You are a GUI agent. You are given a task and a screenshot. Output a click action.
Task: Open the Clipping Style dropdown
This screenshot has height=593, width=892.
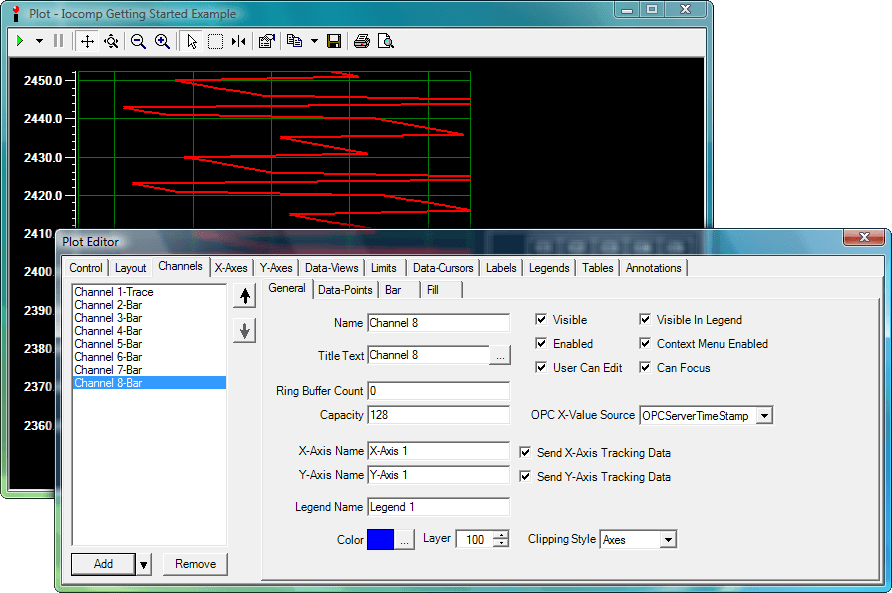pyautogui.click(x=666, y=539)
